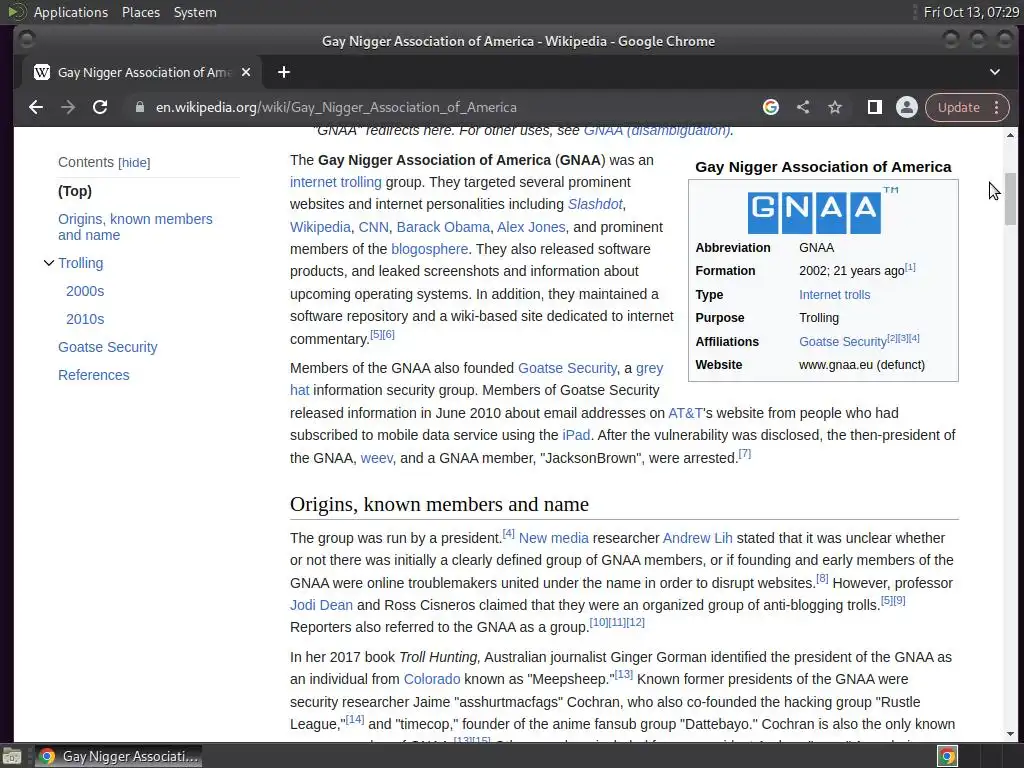This screenshot has width=1024, height=768.
Task: Follow the weev link
Action: (x=376, y=458)
